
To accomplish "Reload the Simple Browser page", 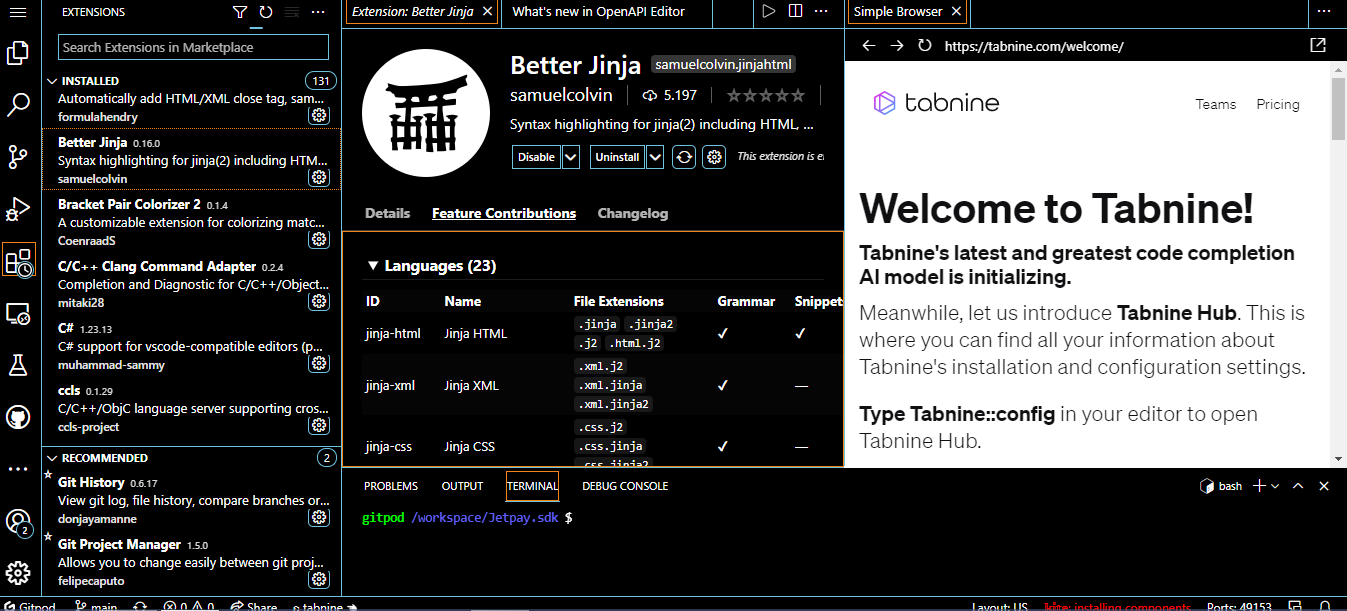I will pyautogui.click(x=924, y=46).
